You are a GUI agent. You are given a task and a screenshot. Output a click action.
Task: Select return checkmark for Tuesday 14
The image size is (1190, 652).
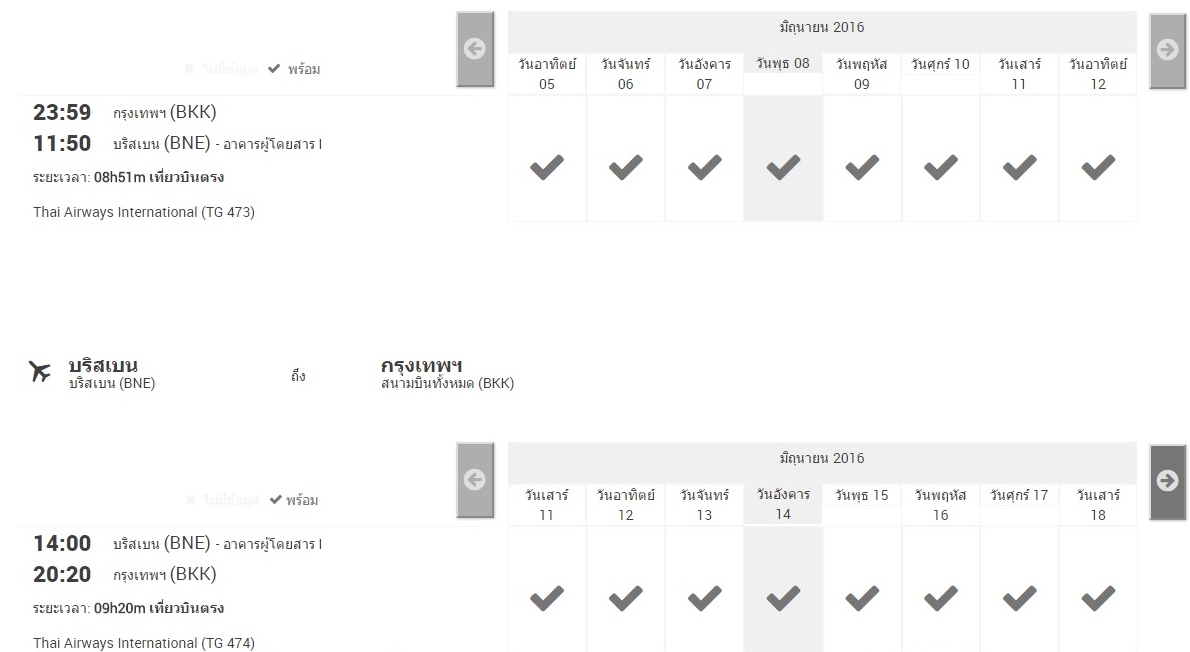click(x=783, y=598)
